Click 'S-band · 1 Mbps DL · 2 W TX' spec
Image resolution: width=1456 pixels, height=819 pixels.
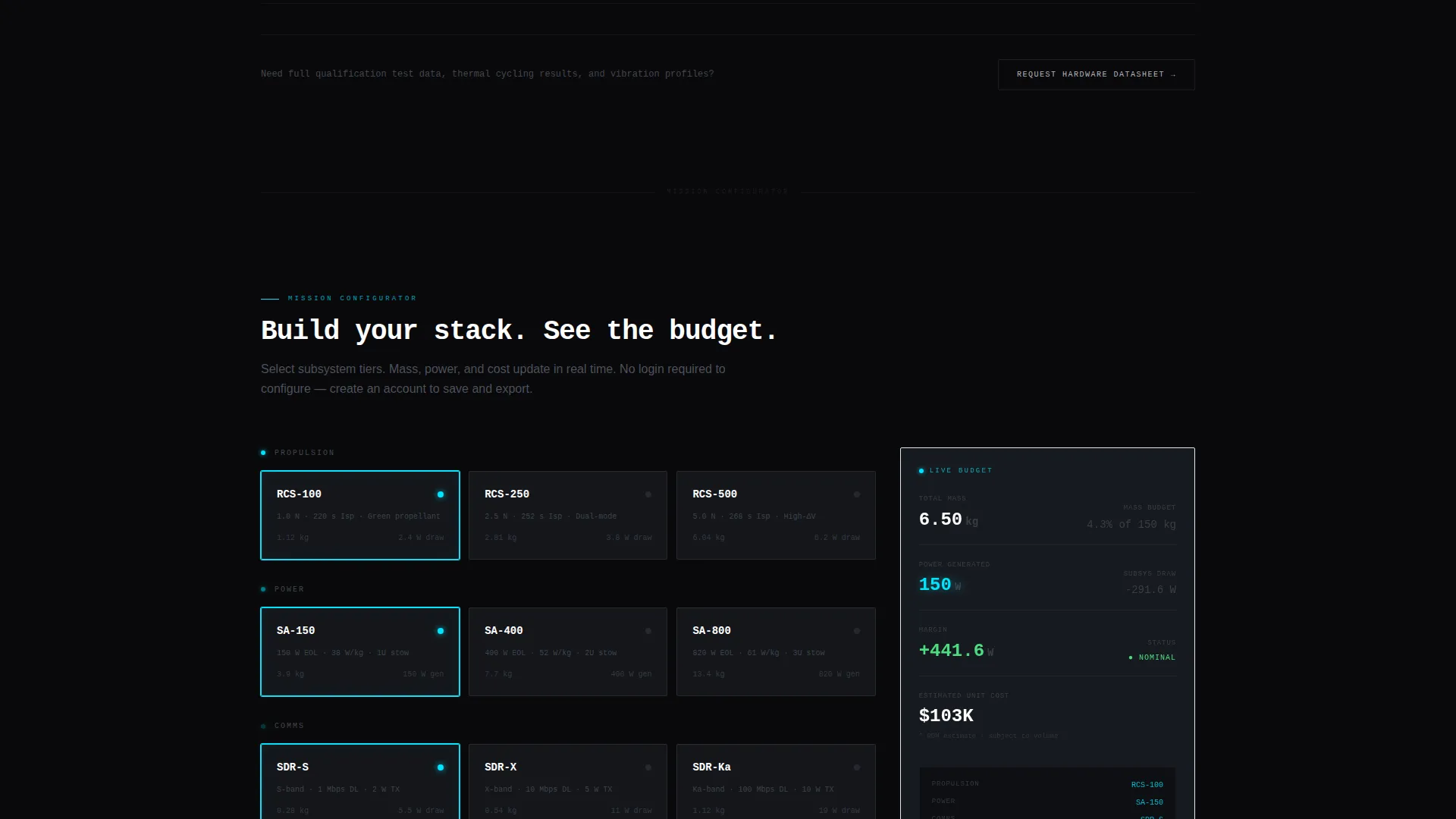[338, 789]
